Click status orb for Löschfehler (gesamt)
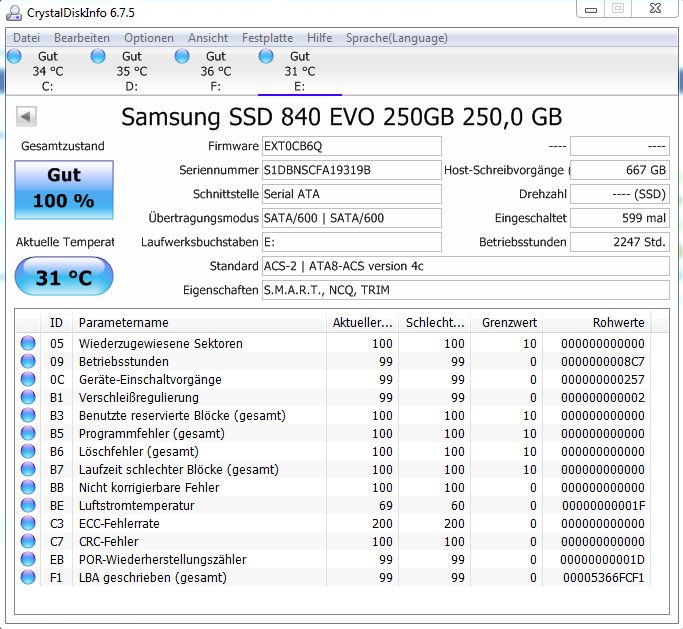This screenshot has height=629, width=683. click(28, 451)
